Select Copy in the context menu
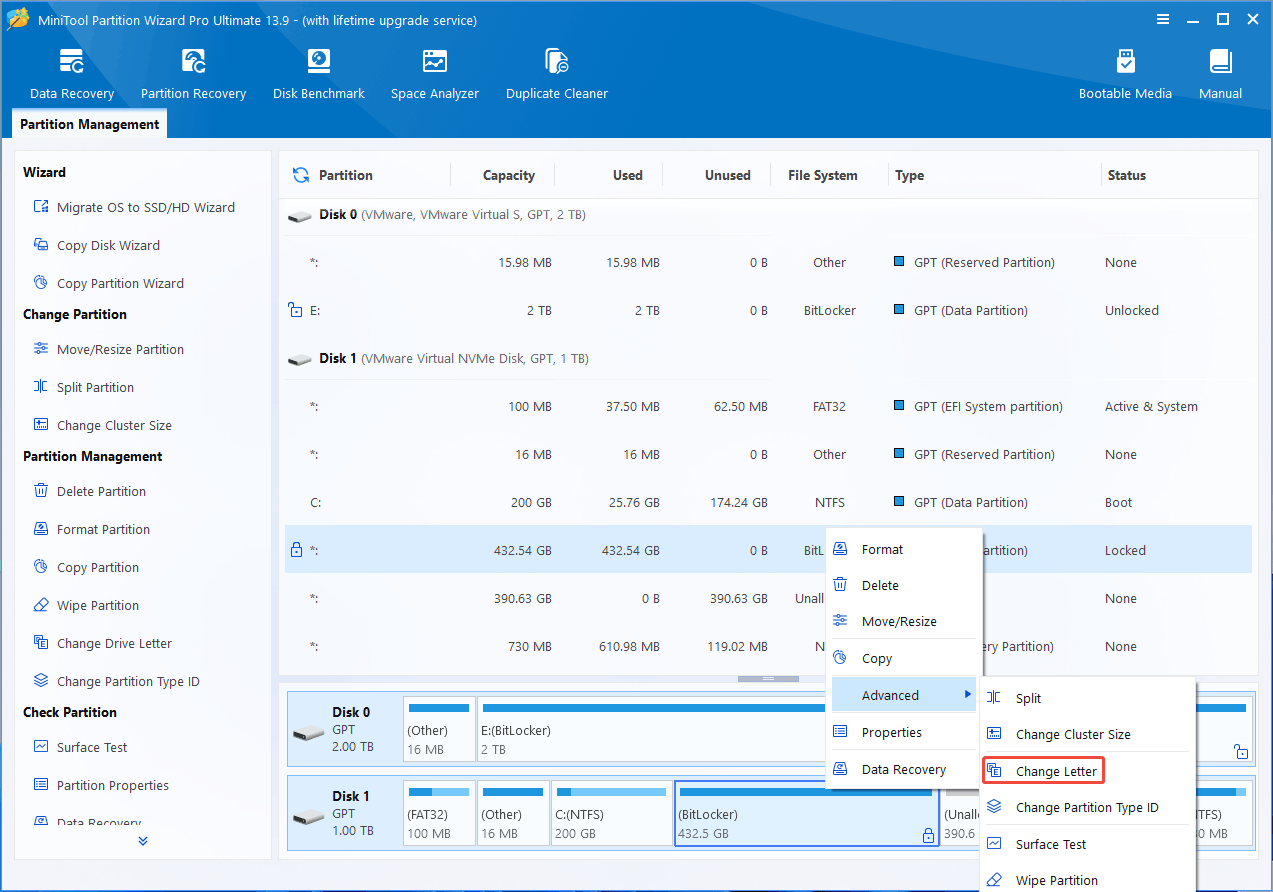 903,659
